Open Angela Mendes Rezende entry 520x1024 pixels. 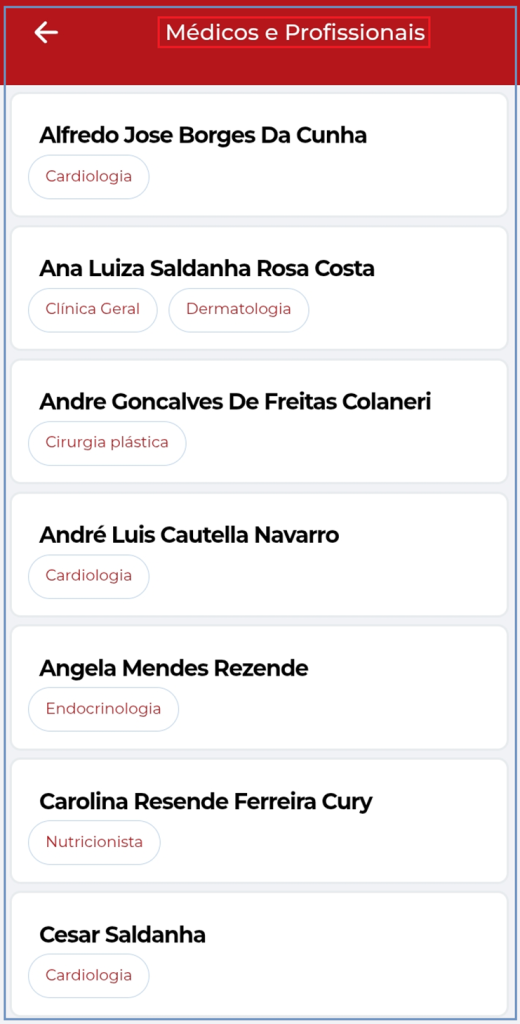coord(259,688)
